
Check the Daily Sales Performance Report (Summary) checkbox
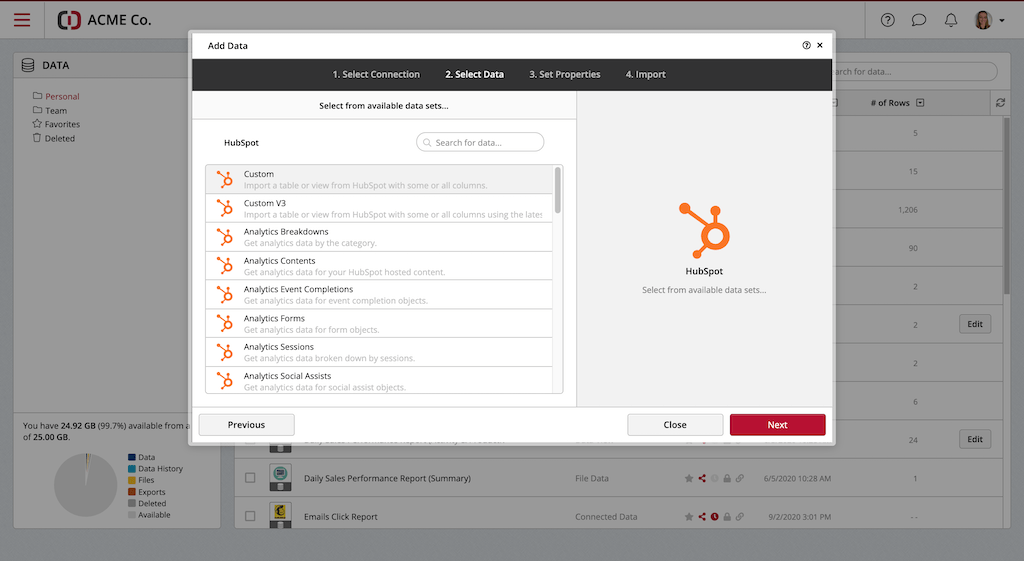[250, 478]
